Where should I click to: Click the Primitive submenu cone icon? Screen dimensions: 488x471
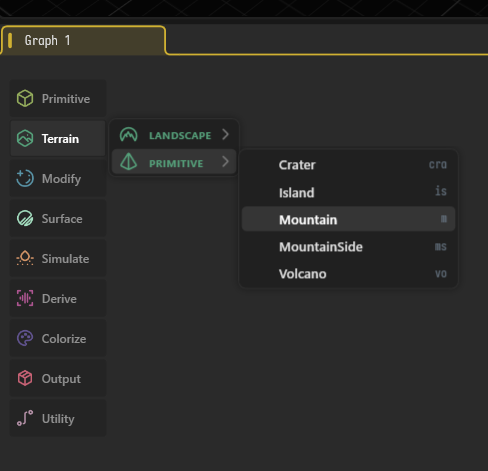(129, 162)
